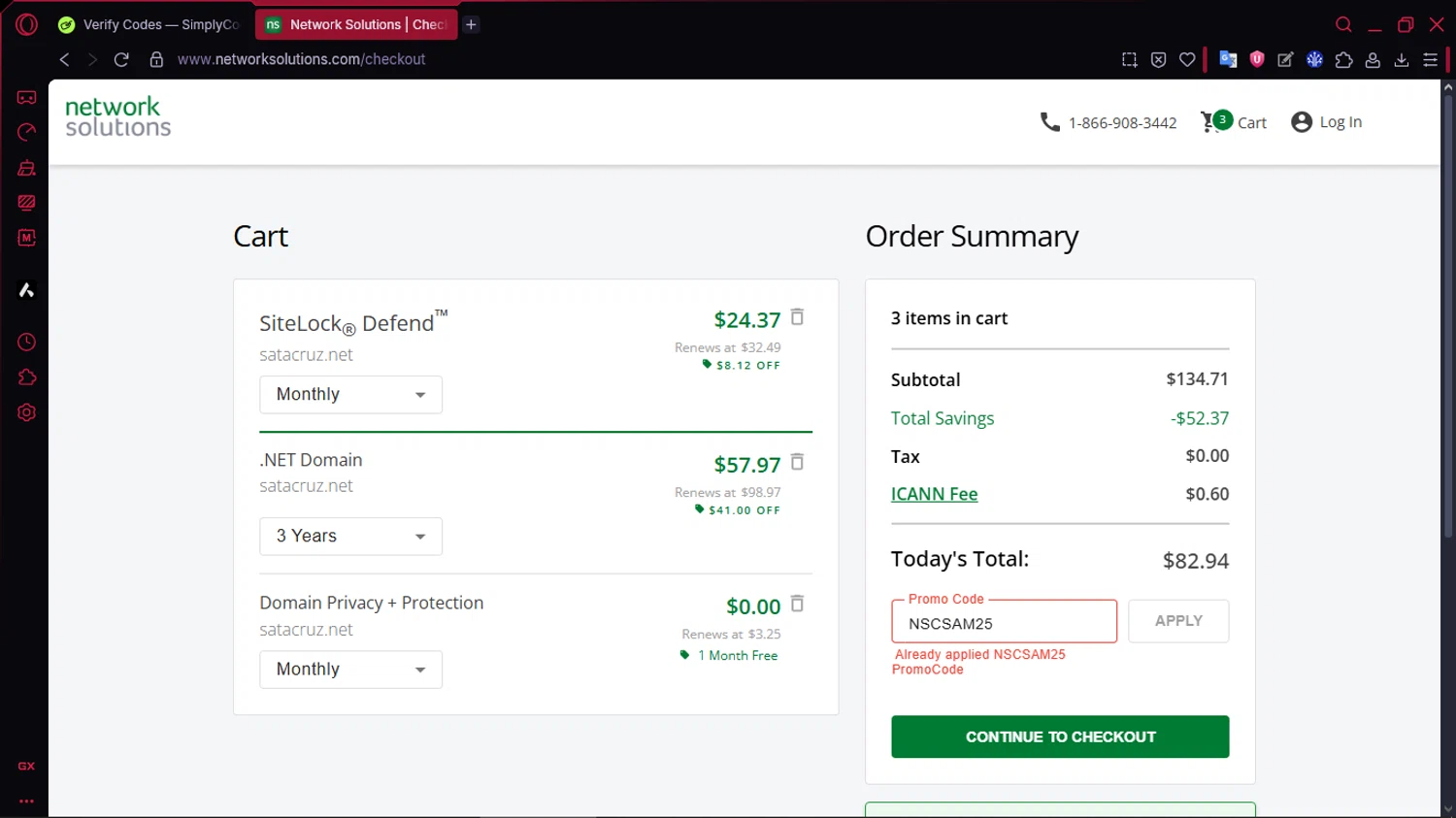Click the 1-866-908-3442 phone number
Screen dimensions: 1456x818
pyautogui.click(x=1109, y=122)
